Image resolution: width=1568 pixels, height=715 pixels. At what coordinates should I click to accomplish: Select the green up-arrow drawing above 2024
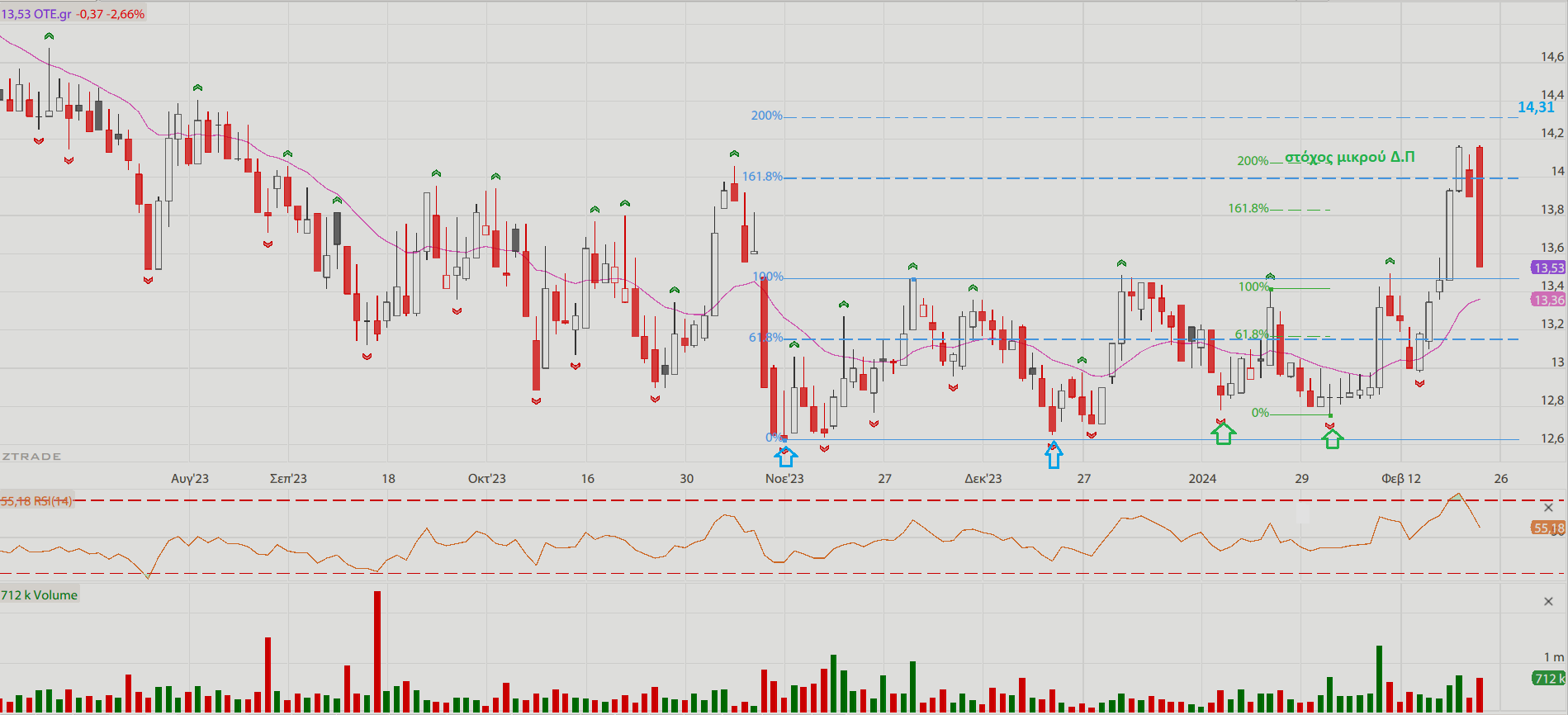click(x=1224, y=433)
